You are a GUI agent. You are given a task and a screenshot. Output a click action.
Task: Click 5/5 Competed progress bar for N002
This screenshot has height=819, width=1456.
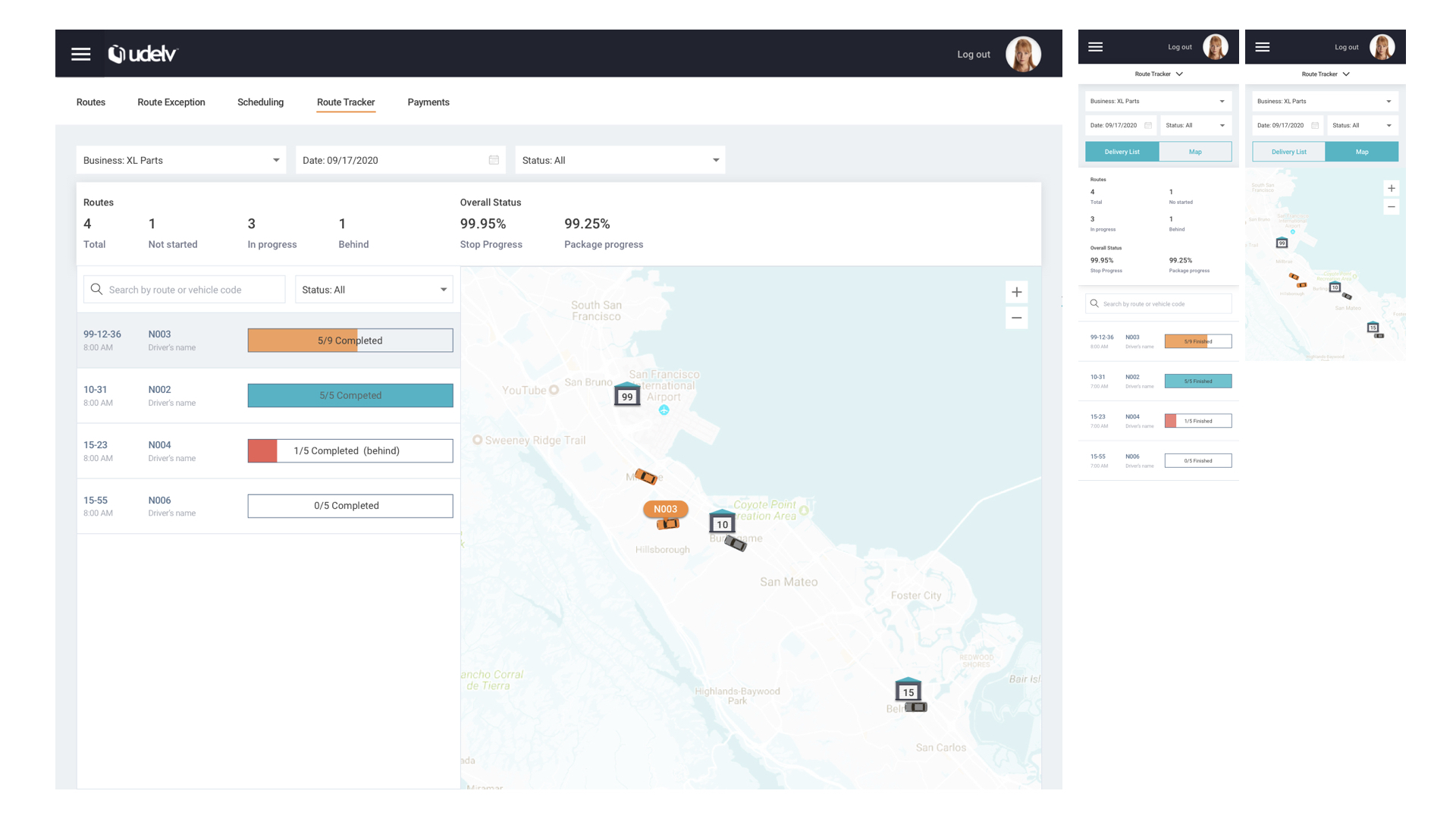[x=350, y=395]
